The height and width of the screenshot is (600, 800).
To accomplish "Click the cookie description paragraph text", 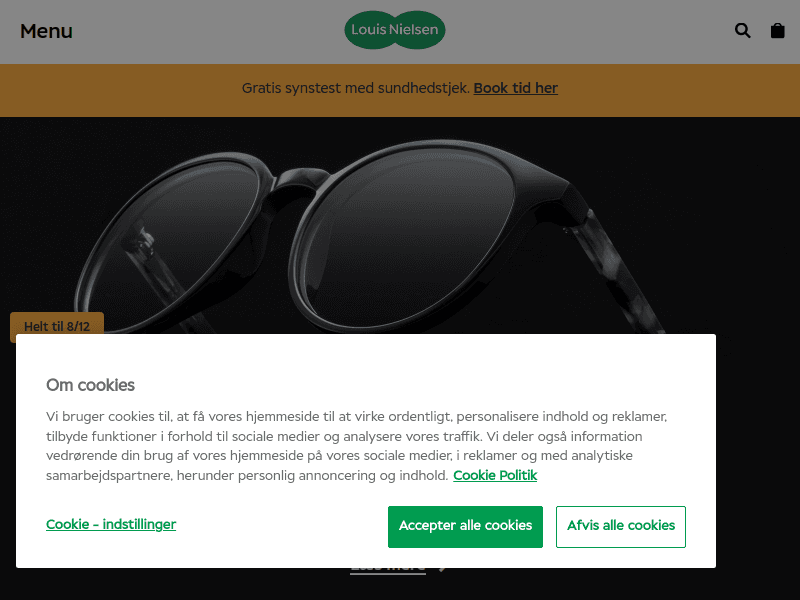I will click(x=356, y=446).
